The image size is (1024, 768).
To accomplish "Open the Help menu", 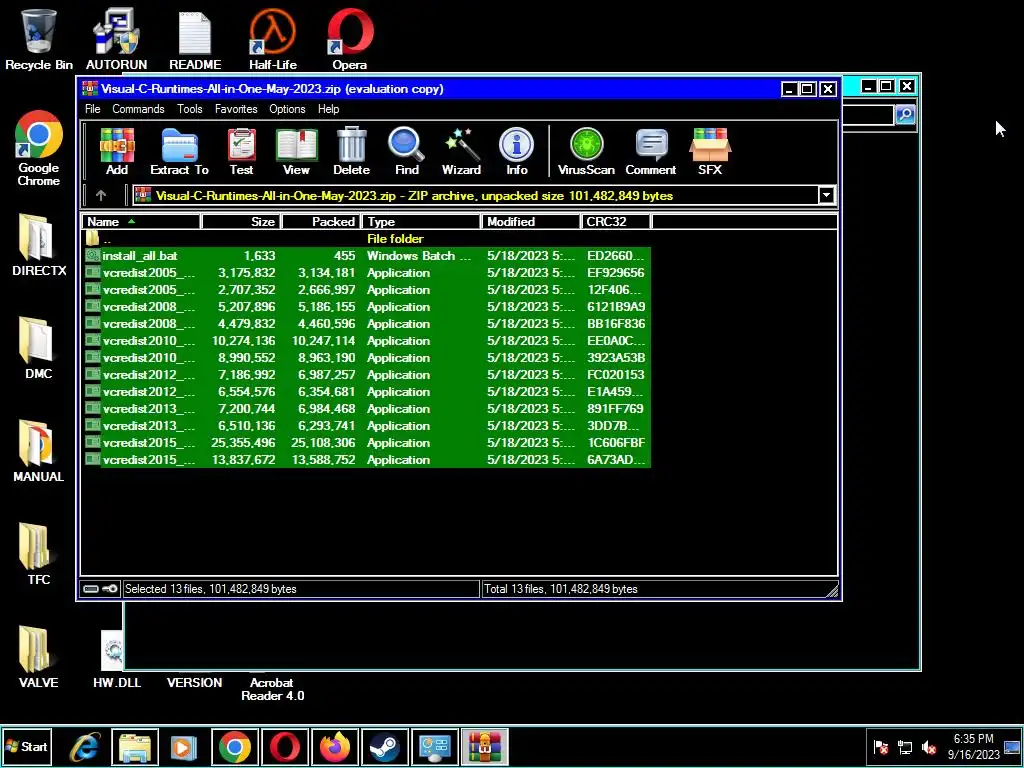I will click(328, 109).
